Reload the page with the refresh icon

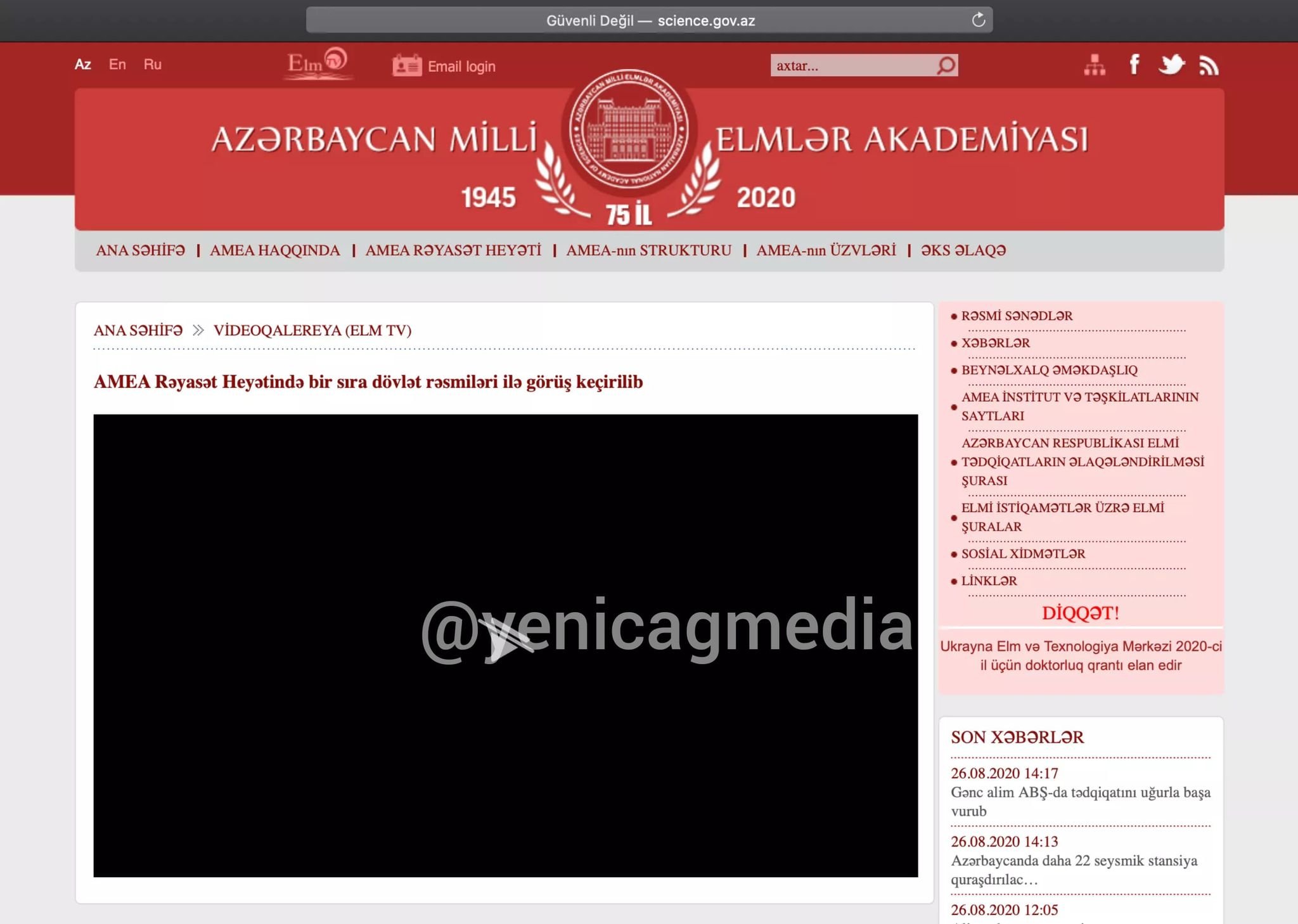(979, 20)
